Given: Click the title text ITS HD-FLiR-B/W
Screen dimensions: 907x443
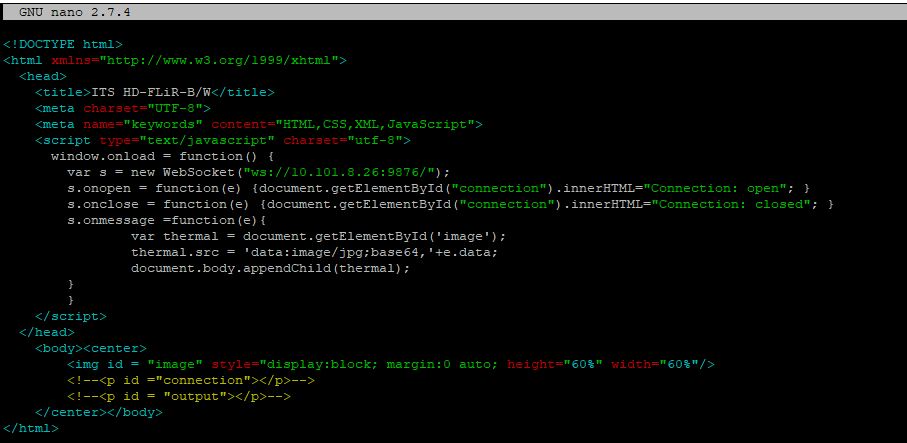Looking at the screenshot, I should coord(150,92).
